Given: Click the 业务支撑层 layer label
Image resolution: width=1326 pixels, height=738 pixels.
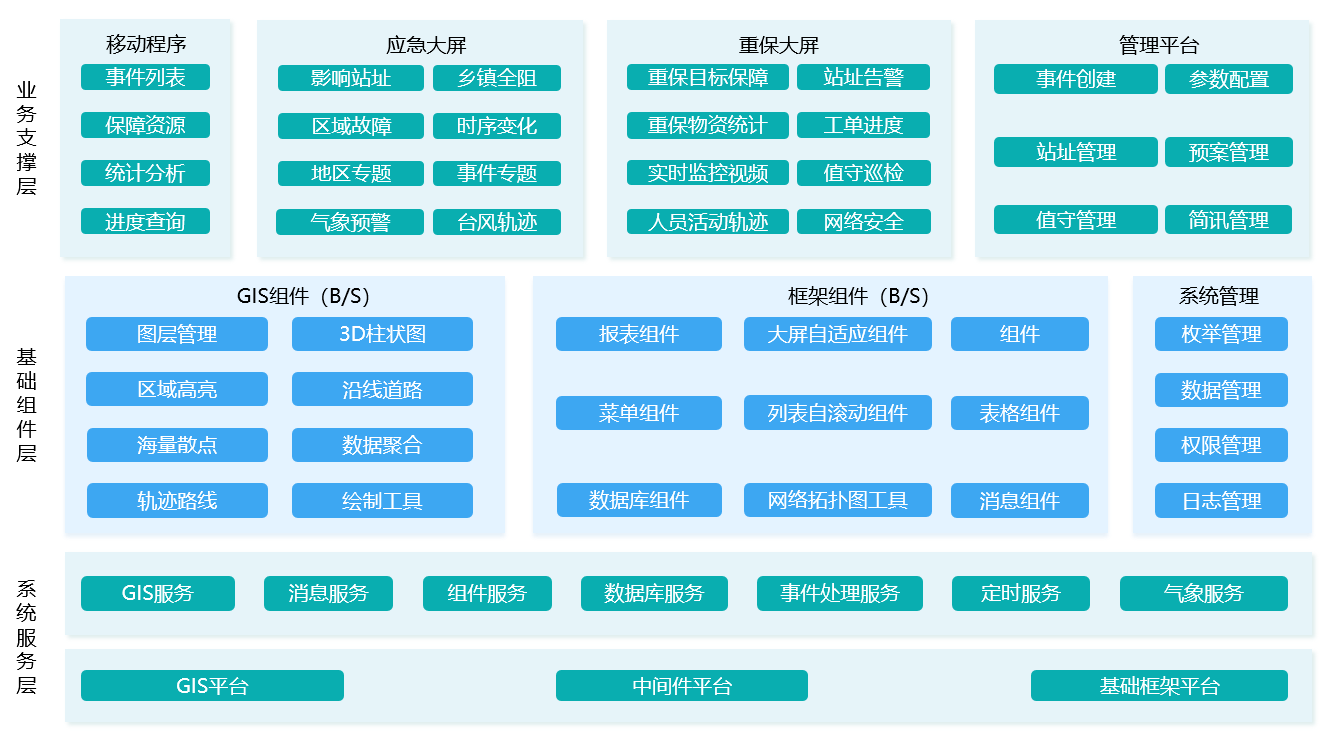Looking at the screenshot, I should click(26, 138).
